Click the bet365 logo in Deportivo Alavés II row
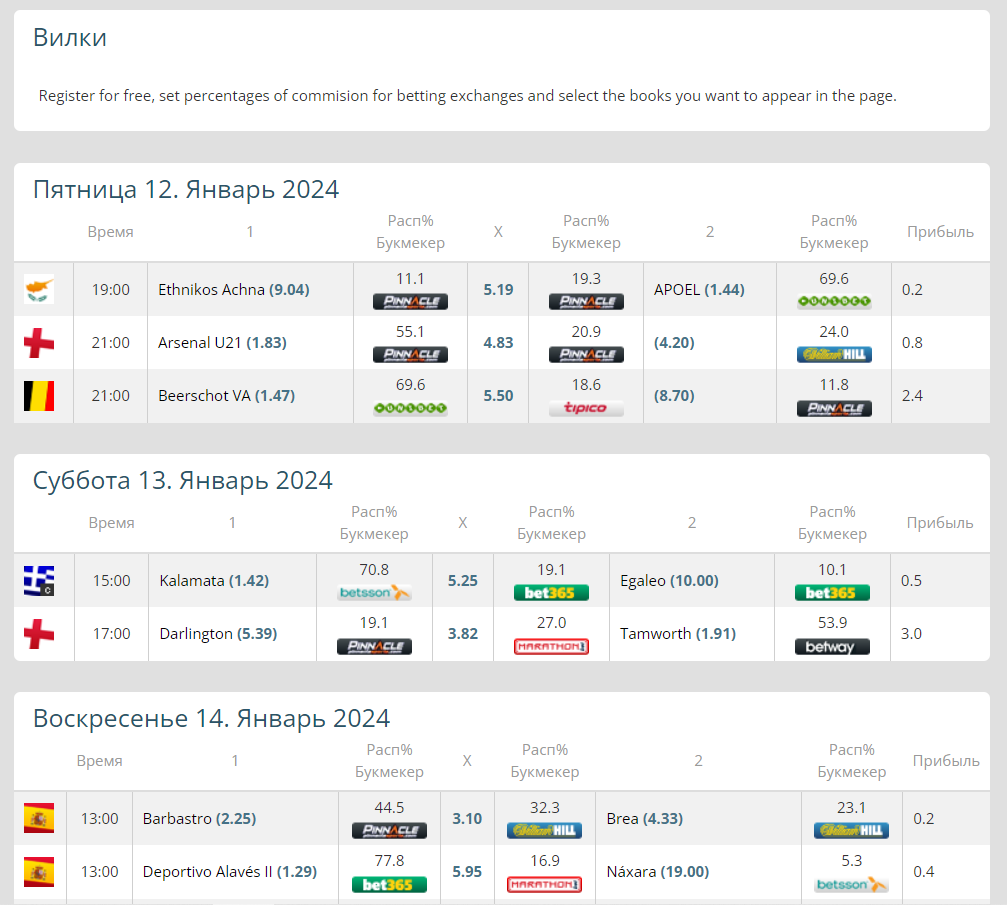Viewport: 1007px width, 905px height. coord(389,884)
